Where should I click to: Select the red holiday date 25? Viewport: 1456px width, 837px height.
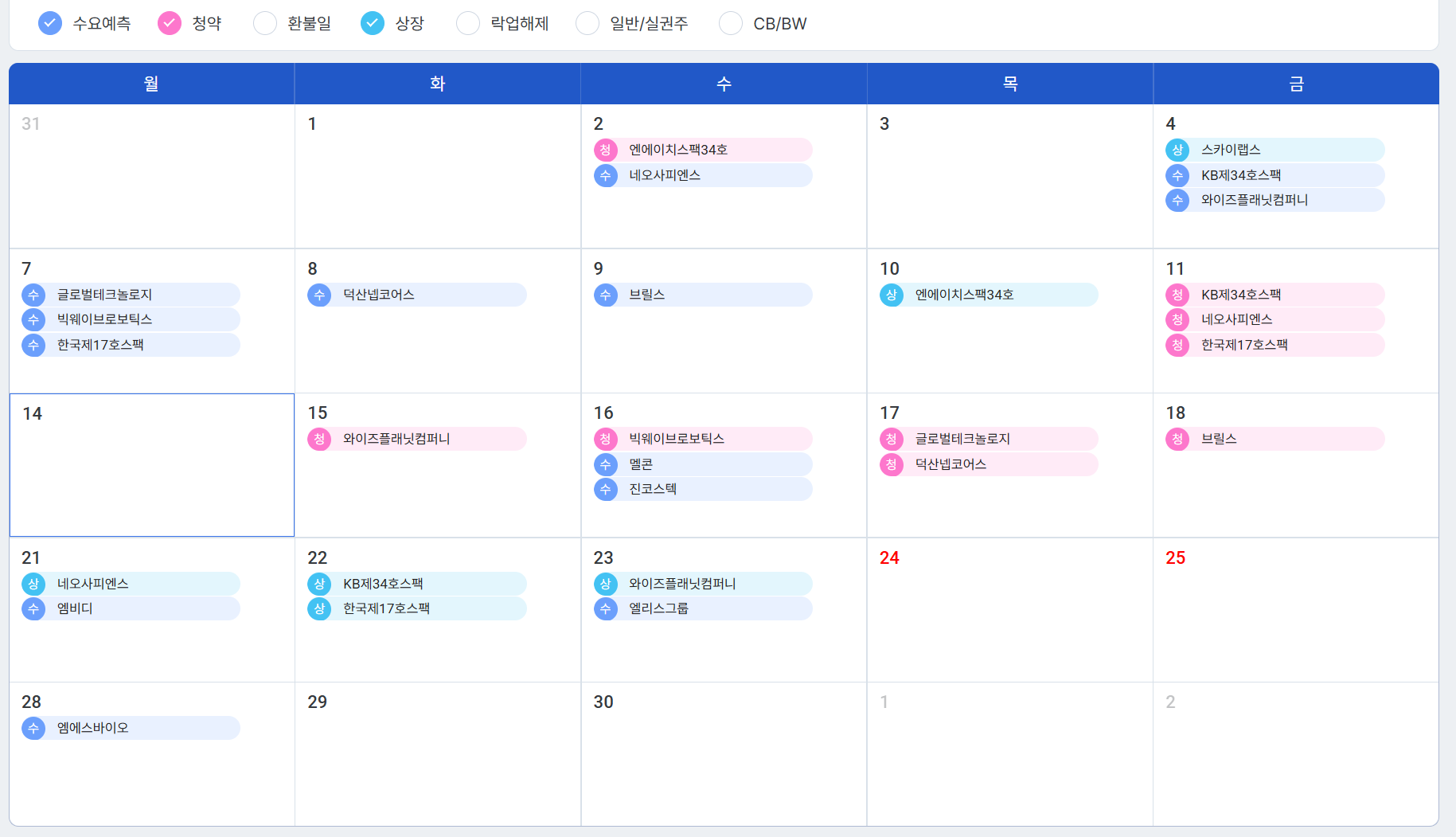[x=1175, y=557]
